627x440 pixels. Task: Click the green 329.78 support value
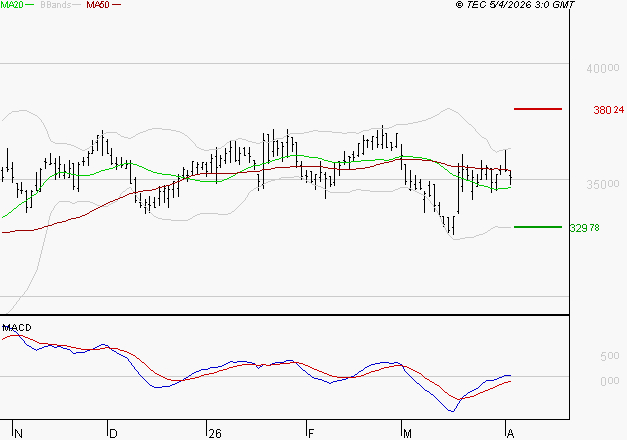pyautogui.click(x=585, y=228)
